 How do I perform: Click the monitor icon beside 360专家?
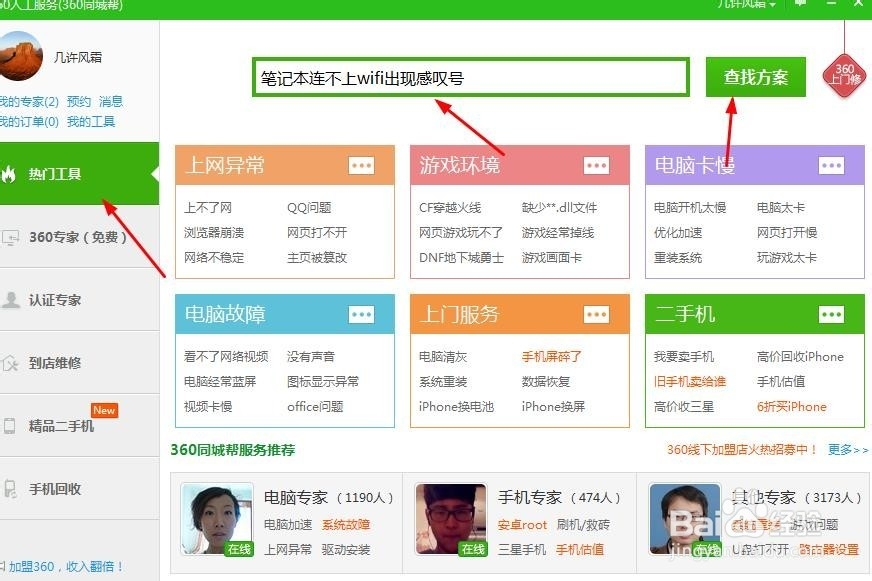[x=10, y=238]
